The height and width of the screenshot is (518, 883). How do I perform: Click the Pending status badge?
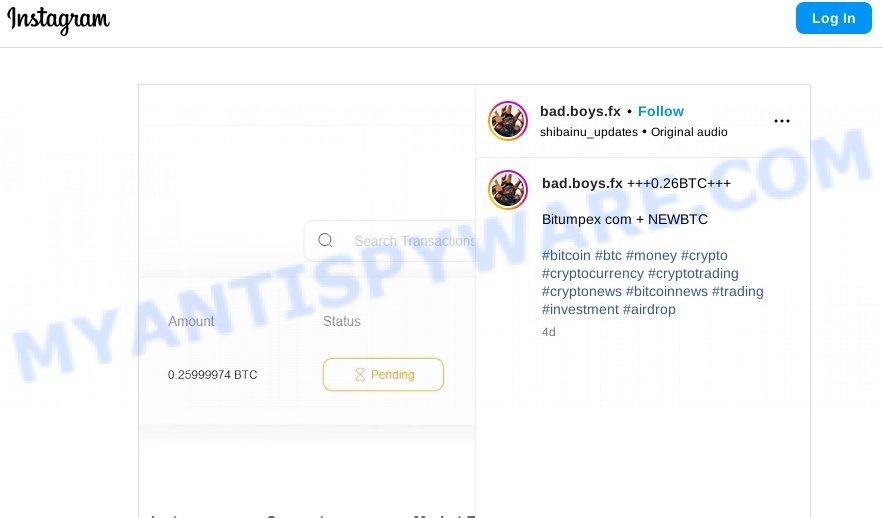[x=383, y=374]
